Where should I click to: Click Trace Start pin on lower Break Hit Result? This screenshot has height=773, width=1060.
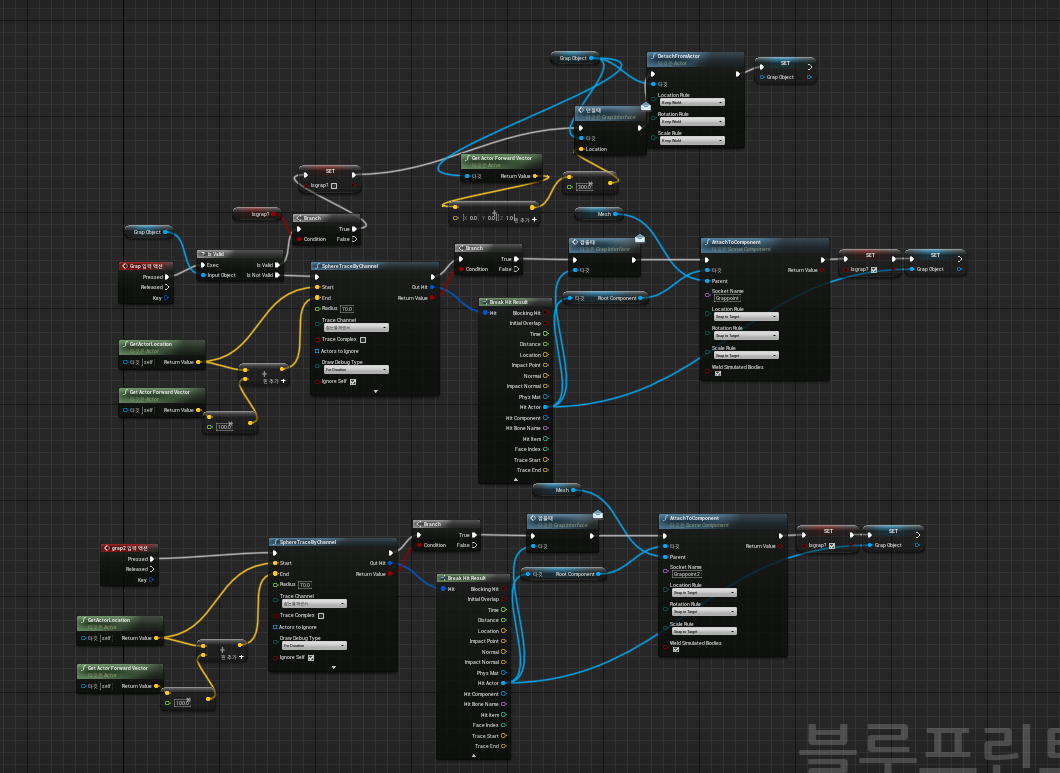pyautogui.click(x=504, y=736)
